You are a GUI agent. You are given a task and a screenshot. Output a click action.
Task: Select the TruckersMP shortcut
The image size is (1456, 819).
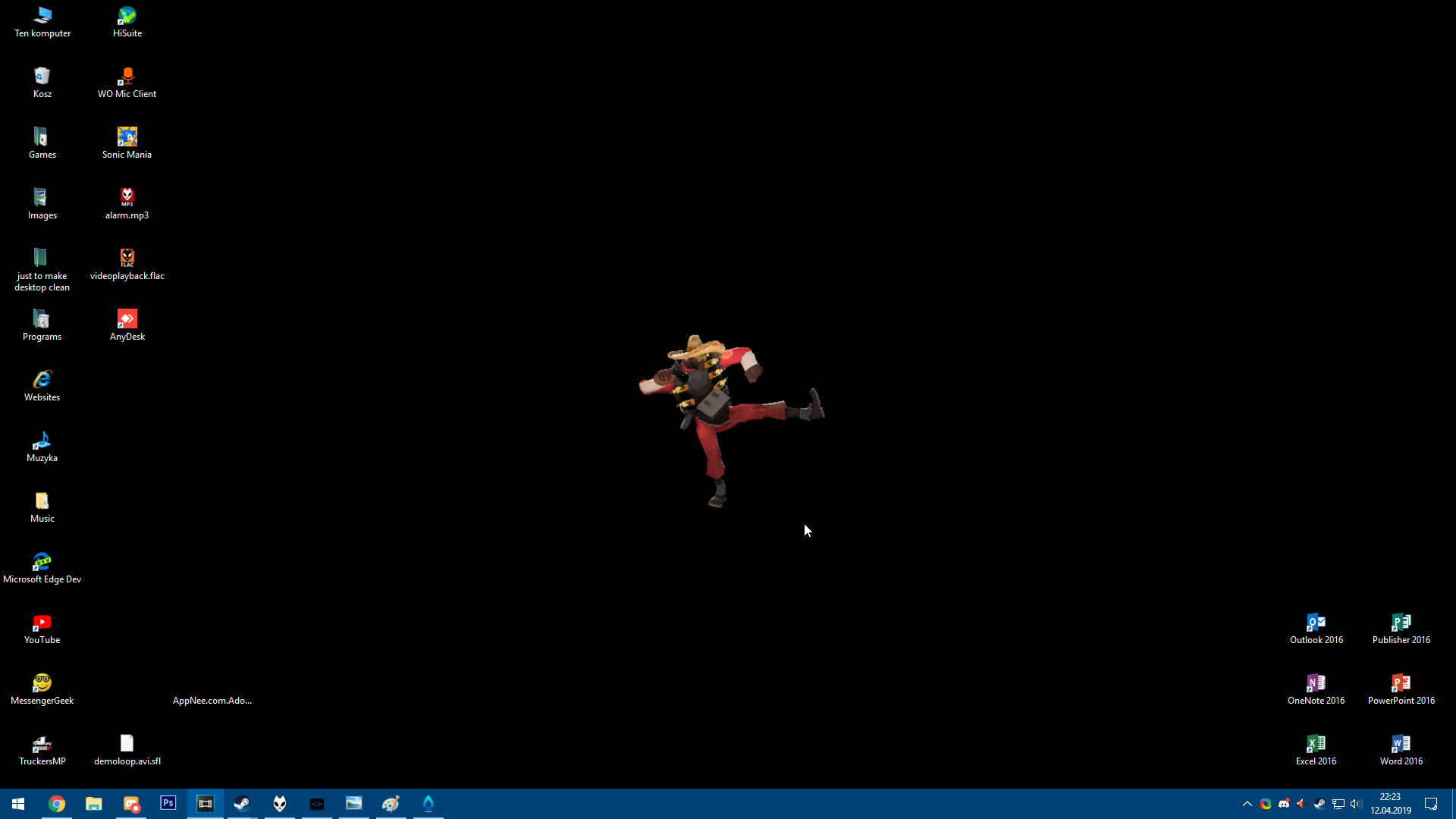[x=42, y=749]
